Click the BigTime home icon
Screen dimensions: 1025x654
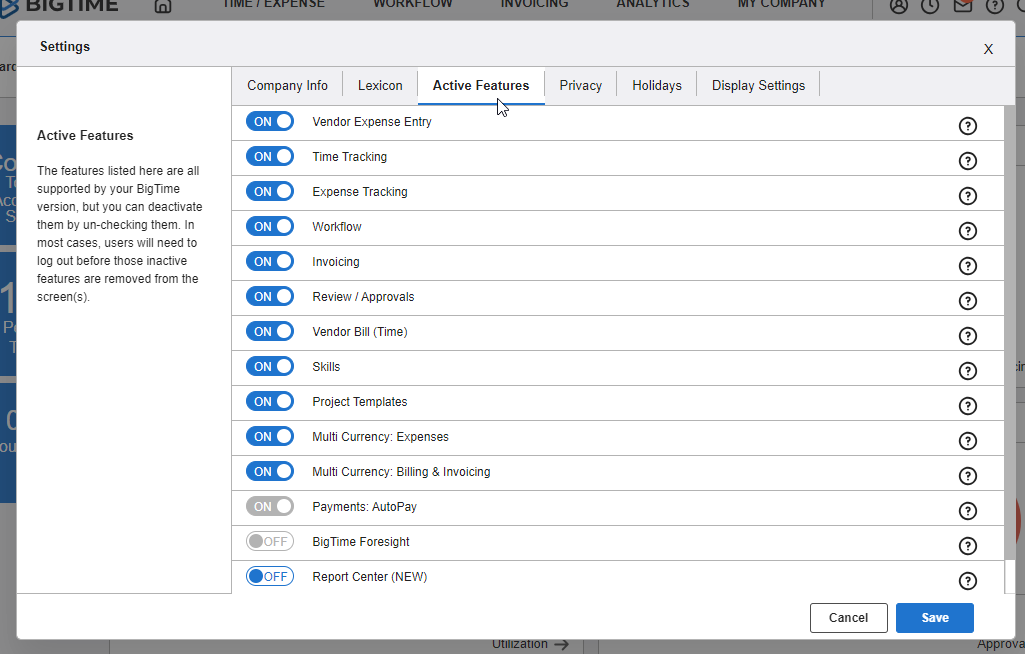click(x=162, y=6)
